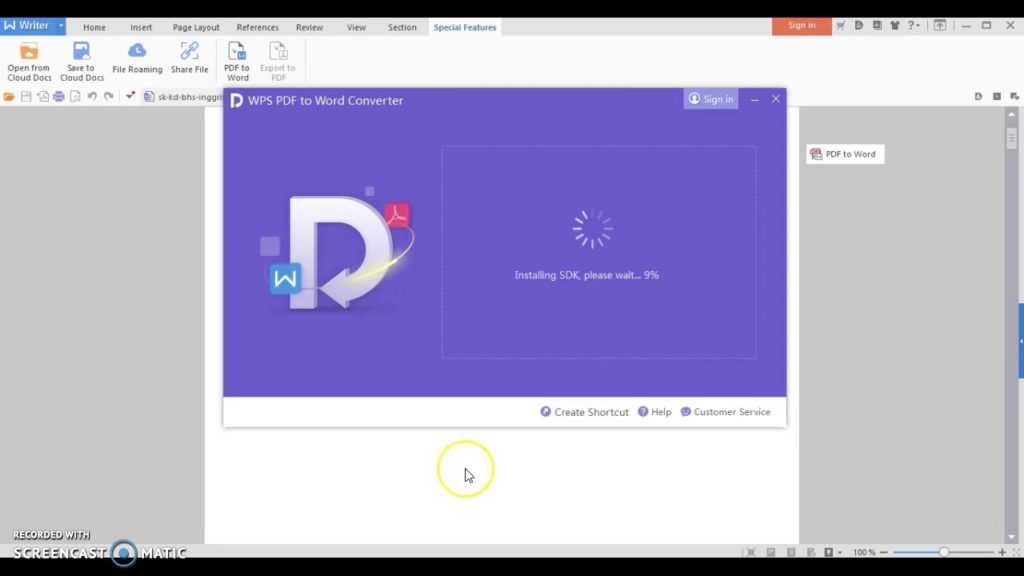Click the t-shirt skin icon in title bar
The height and width of the screenshot is (576, 1024).
coord(893,26)
